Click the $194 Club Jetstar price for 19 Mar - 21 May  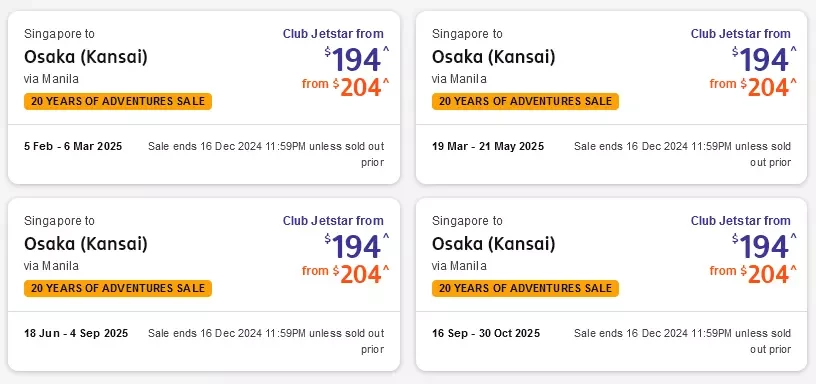pos(764,60)
